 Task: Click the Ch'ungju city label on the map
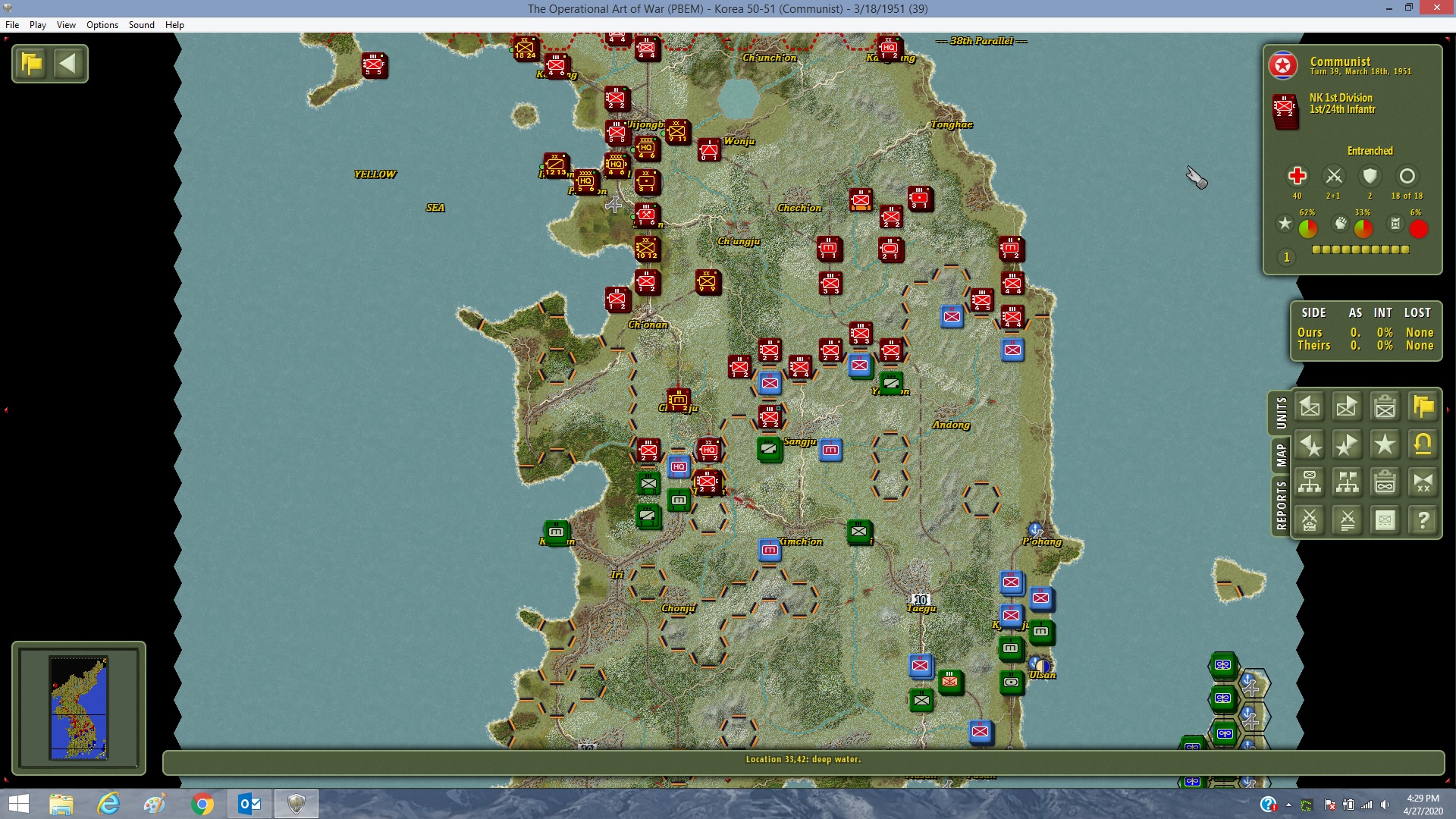(739, 241)
